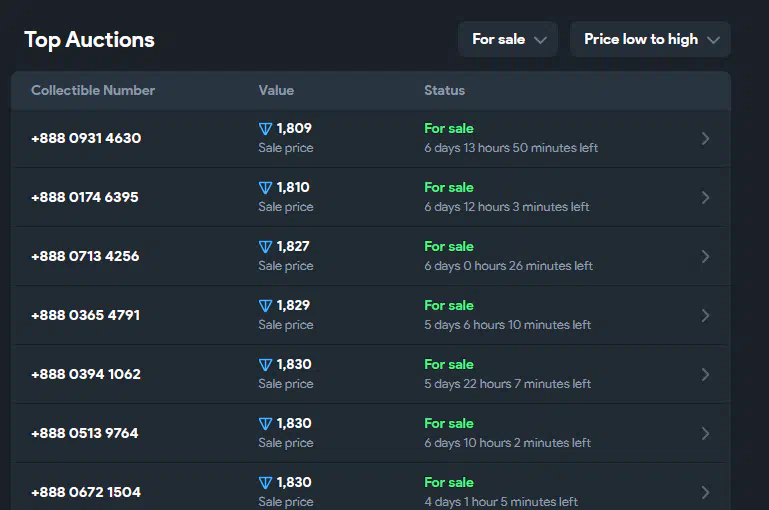769x510 pixels.
Task: Click the arrow for +888 0931 4630
Action: 705,138
